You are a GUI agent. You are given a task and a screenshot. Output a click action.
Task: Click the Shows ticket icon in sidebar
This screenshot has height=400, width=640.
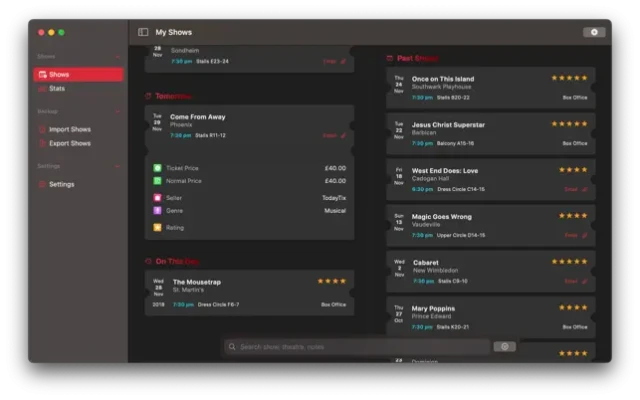(x=42, y=74)
